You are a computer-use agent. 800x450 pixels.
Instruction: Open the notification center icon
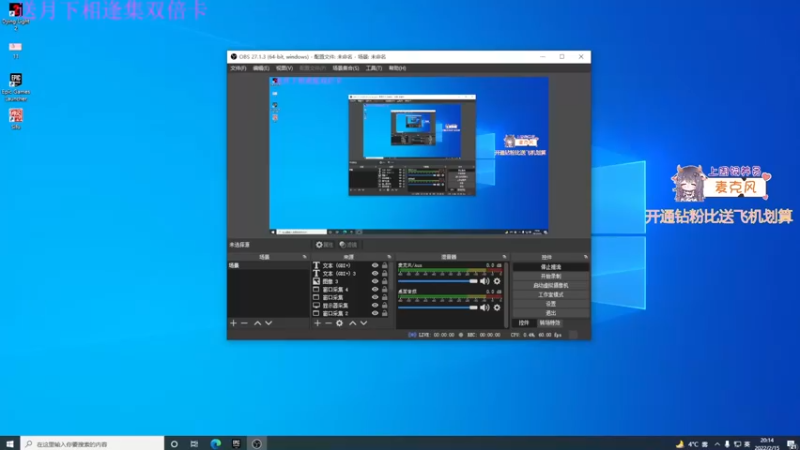791,443
